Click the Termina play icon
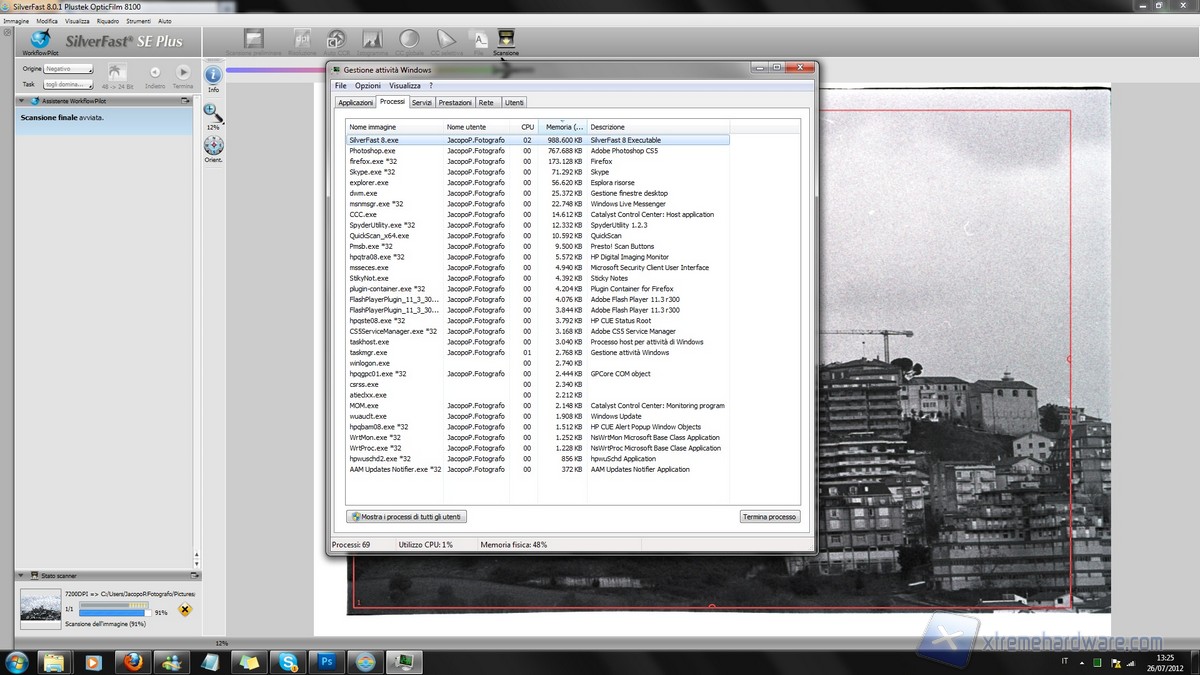This screenshot has width=1200, height=675. [183, 72]
